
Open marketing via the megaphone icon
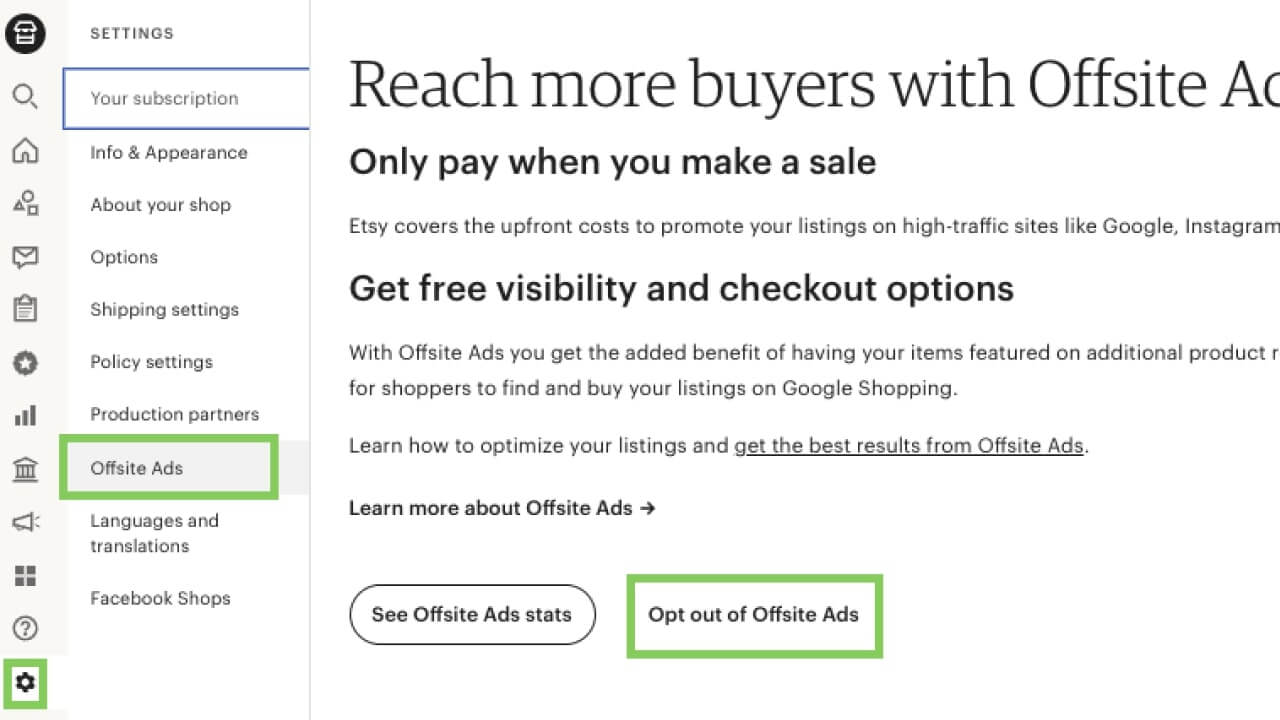pos(25,522)
